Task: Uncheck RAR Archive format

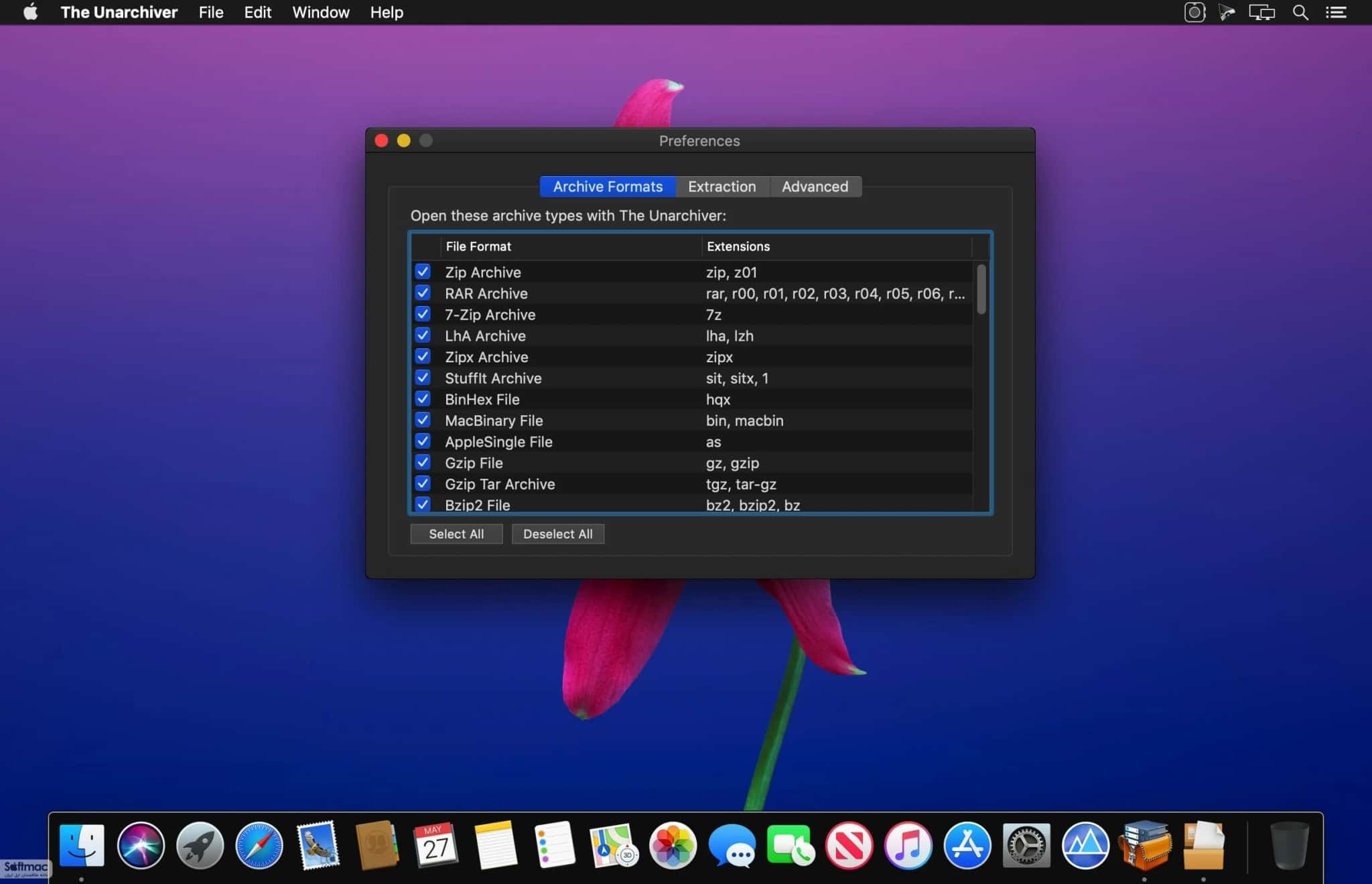Action: (423, 293)
